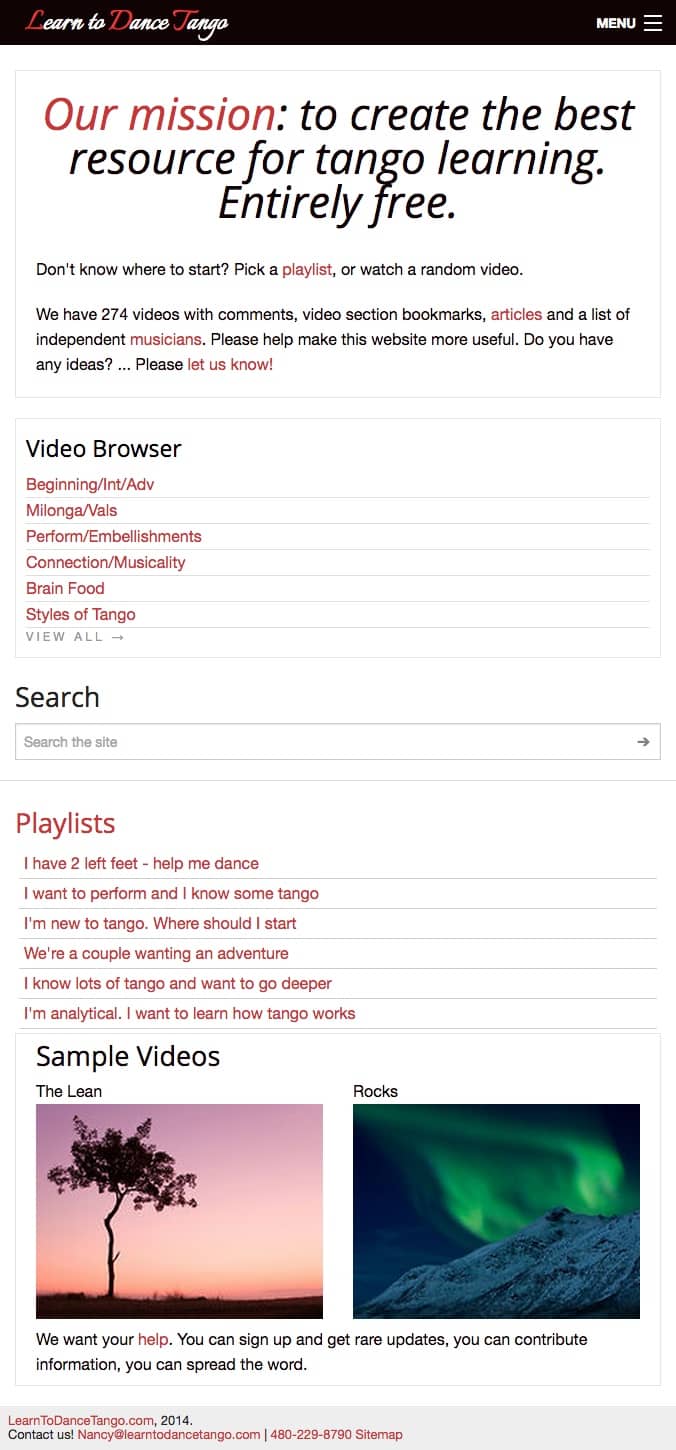Click VIEW ALL under Video Browser

(x=75, y=637)
